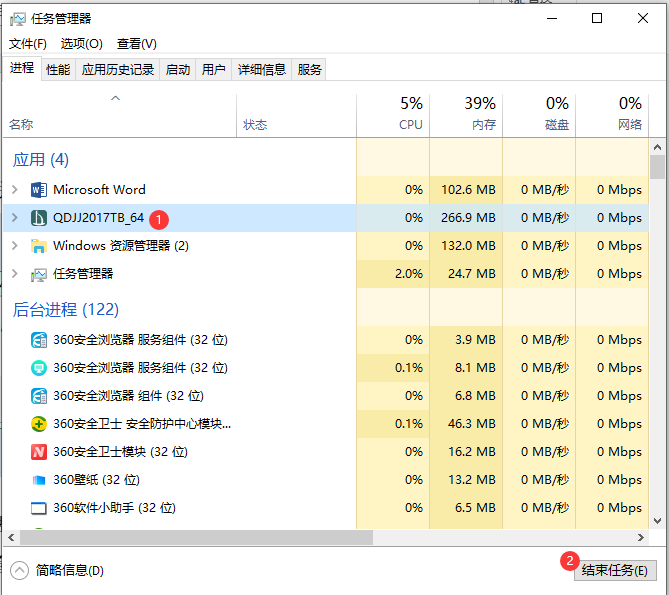This screenshot has width=669, height=595.
Task: Click the 132.0 MB memory value
Action: 468,246
